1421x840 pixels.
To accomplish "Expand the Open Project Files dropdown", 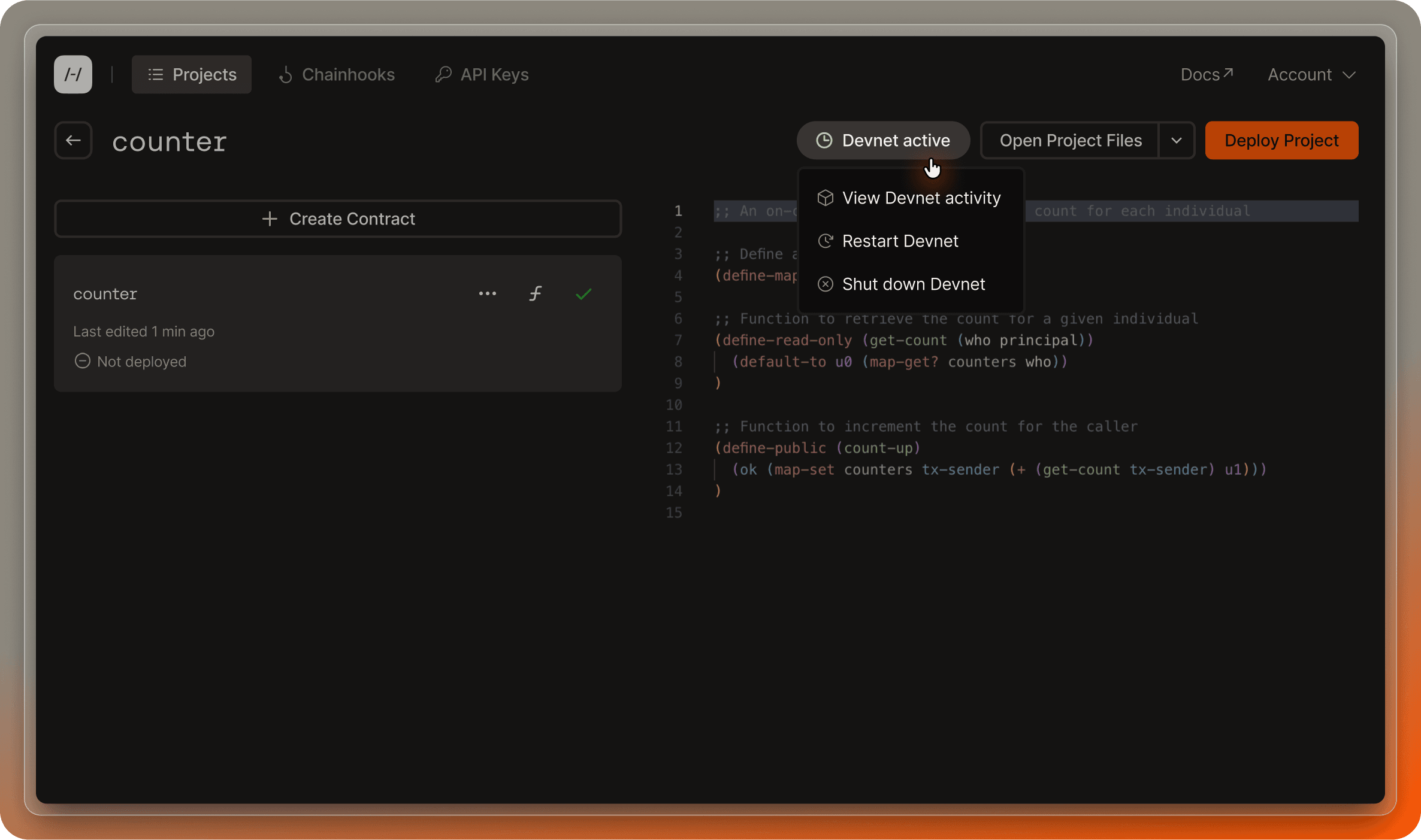I will (1177, 140).
